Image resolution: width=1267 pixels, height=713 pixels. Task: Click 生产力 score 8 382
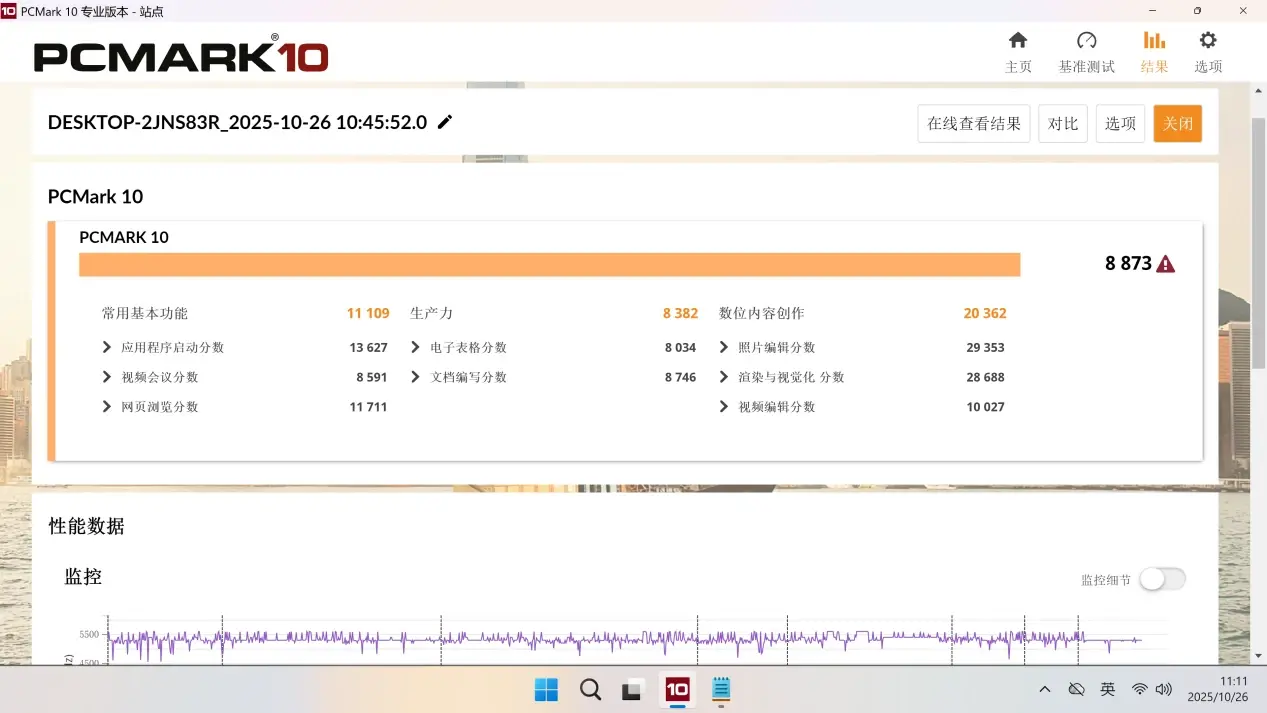point(680,313)
